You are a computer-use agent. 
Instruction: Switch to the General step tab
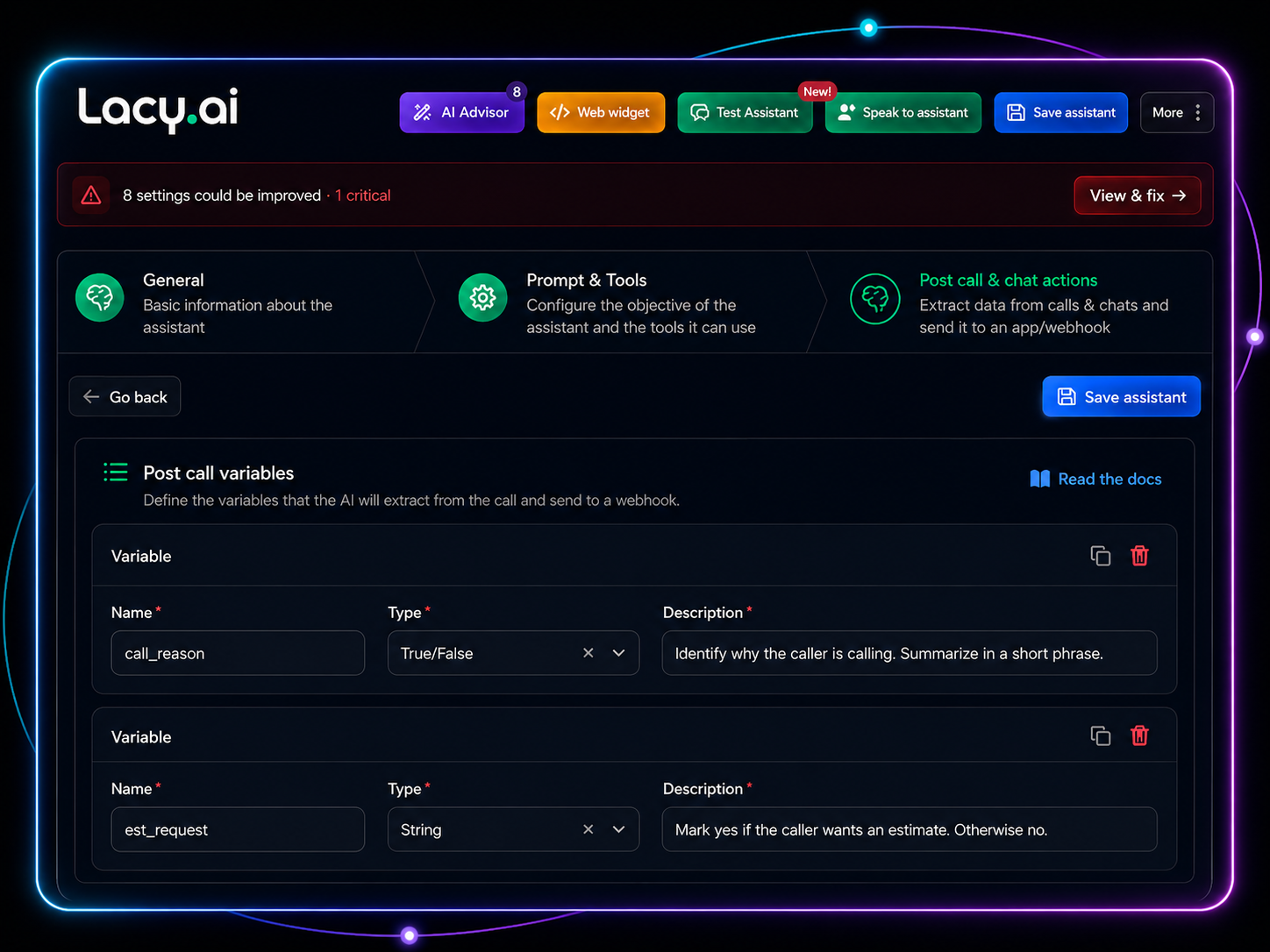click(237, 302)
